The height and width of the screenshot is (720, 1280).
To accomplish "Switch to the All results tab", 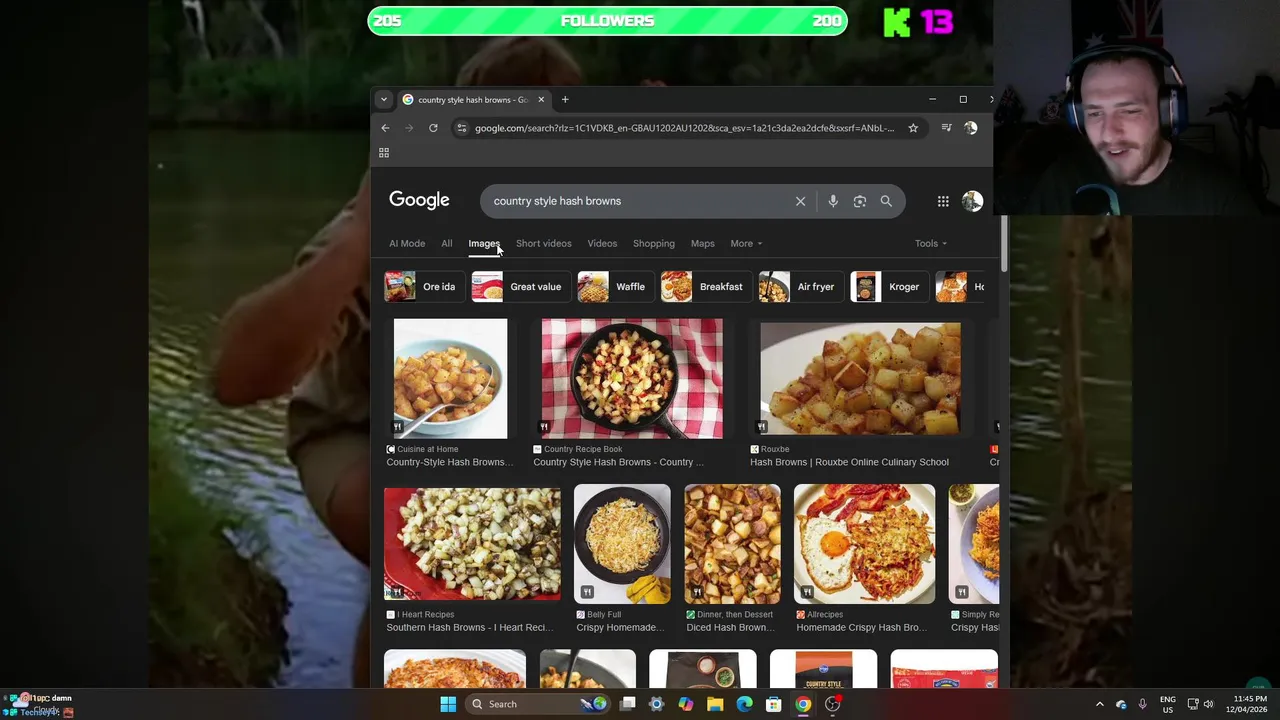I will click(x=447, y=243).
